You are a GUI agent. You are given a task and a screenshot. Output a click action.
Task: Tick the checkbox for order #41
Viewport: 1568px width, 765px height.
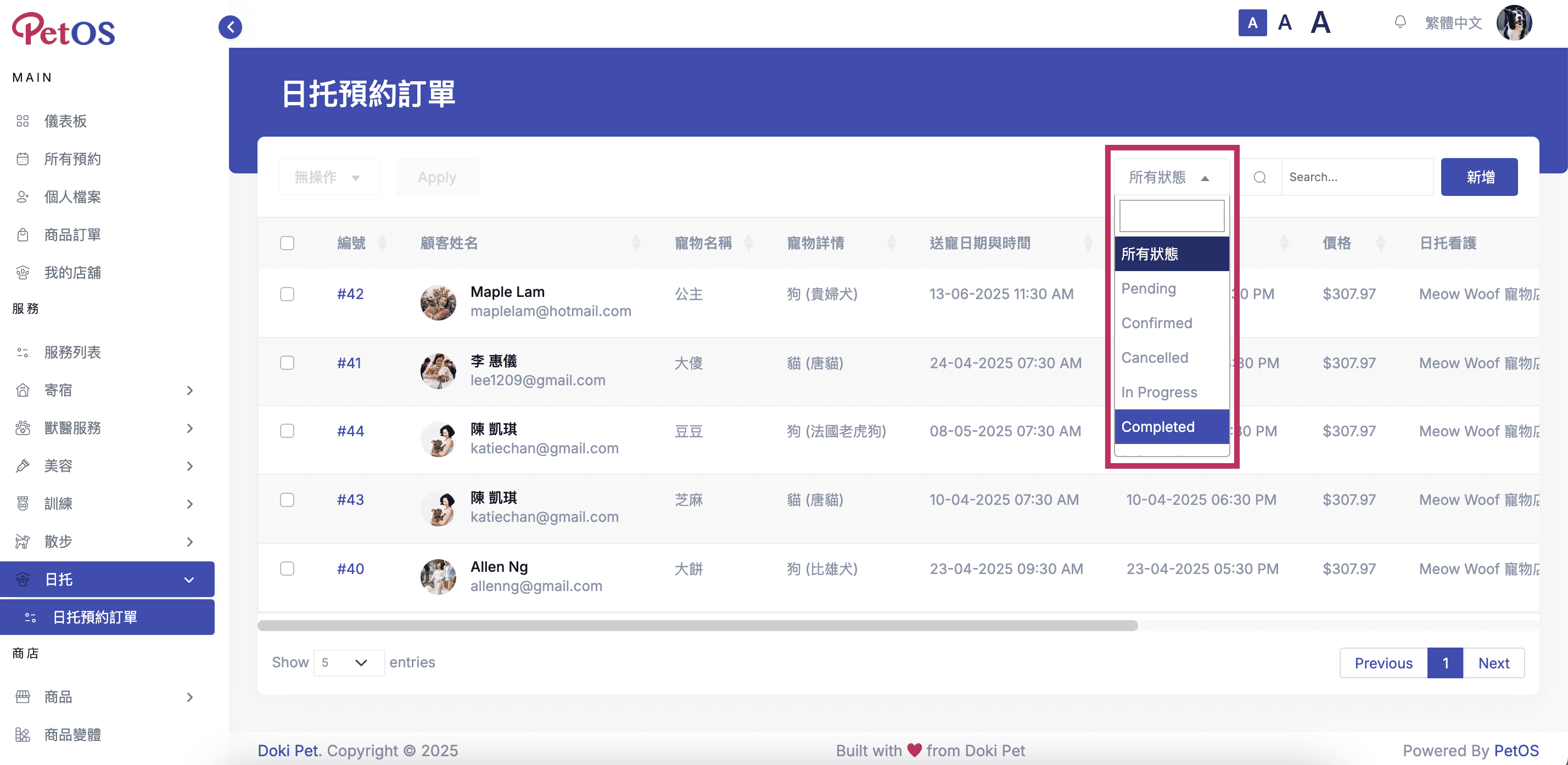(x=287, y=363)
